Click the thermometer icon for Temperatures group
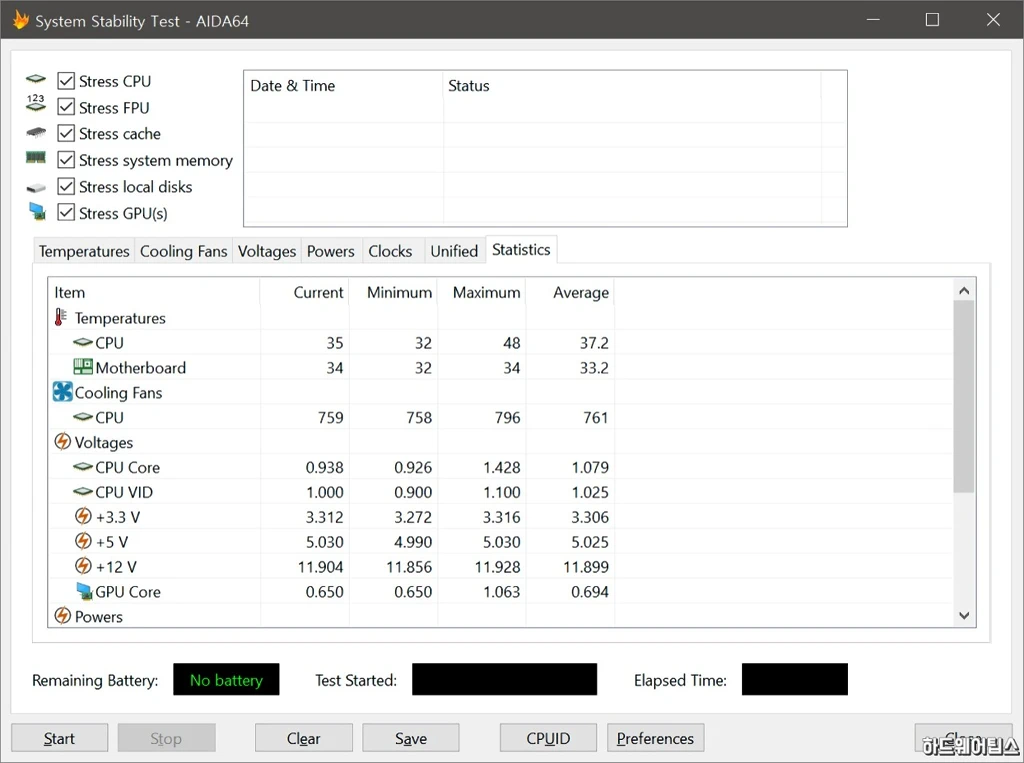The width and height of the screenshot is (1024, 763). point(61,317)
